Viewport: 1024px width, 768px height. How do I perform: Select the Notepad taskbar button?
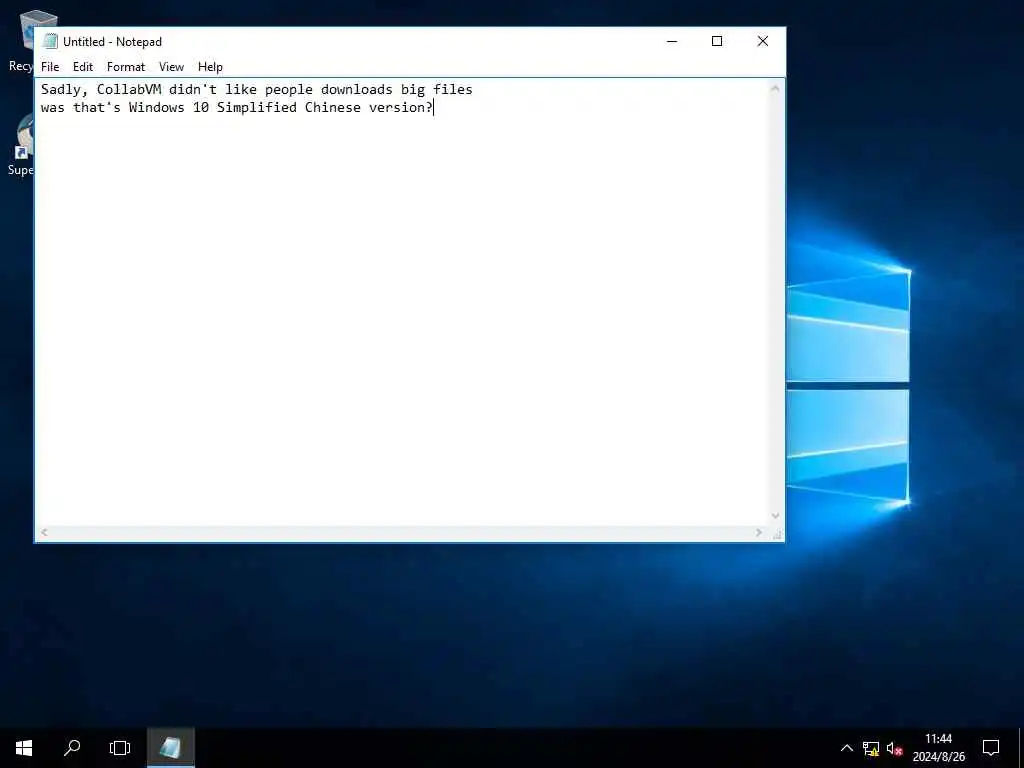pos(170,748)
